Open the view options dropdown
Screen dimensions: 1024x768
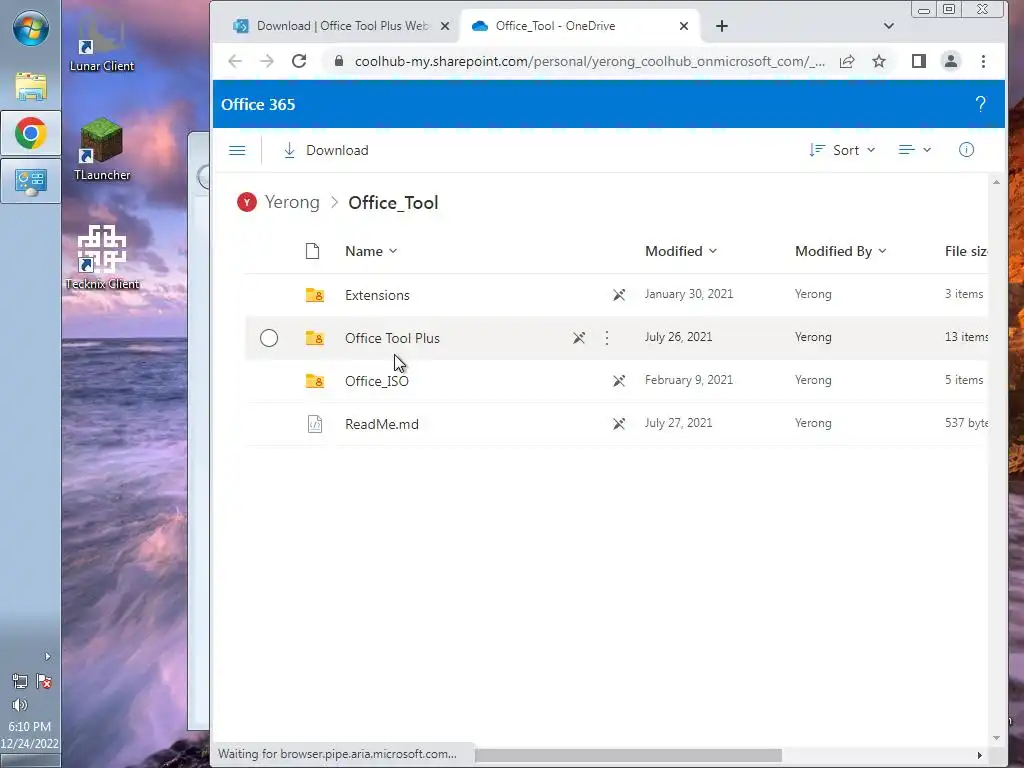tap(914, 150)
